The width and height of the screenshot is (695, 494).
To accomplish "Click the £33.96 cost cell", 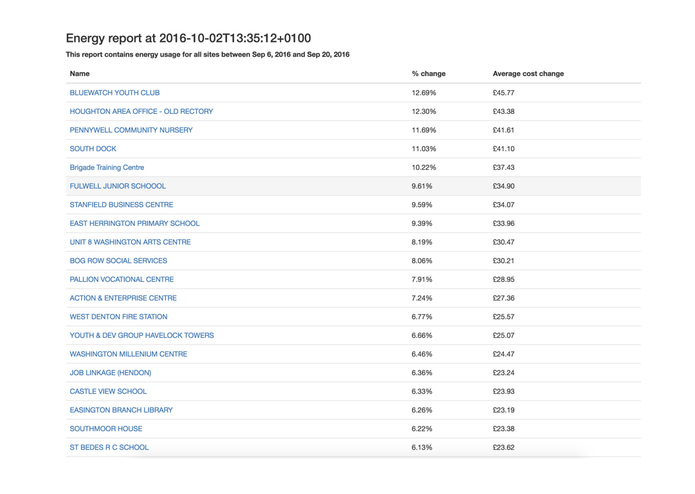I will tap(503, 223).
